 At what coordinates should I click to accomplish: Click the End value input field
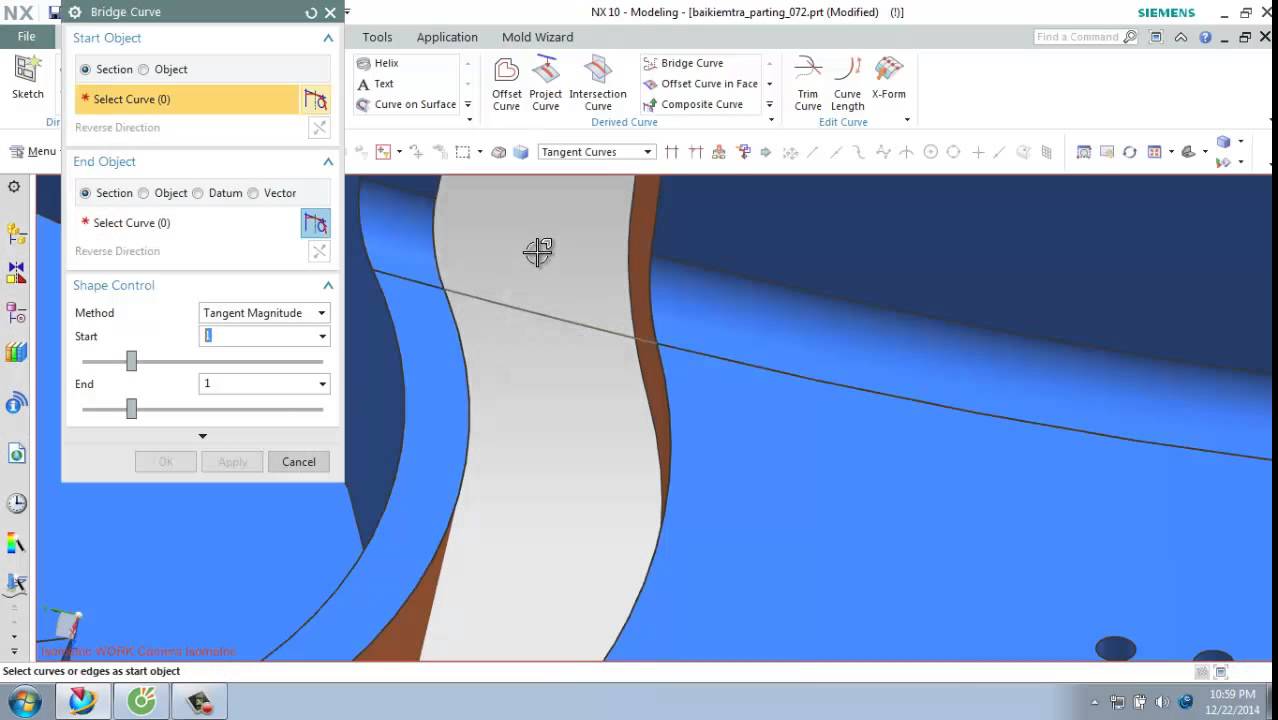[x=257, y=384]
